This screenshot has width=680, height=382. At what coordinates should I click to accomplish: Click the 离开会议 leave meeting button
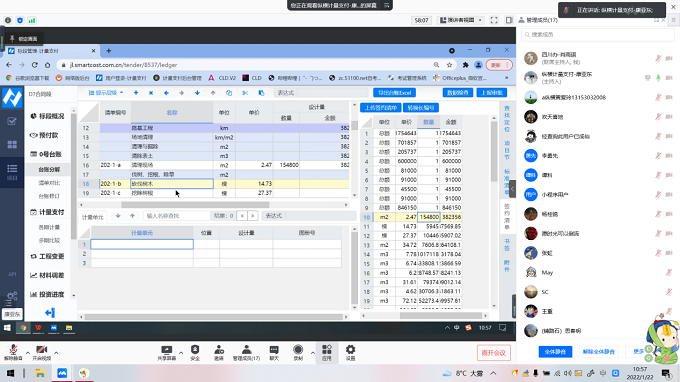(x=494, y=353)
